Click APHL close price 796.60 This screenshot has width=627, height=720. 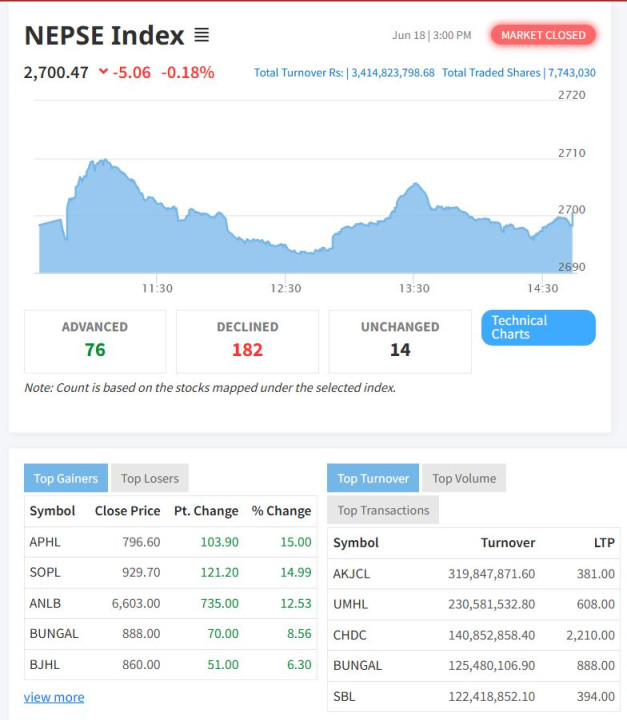click(141, 542)
